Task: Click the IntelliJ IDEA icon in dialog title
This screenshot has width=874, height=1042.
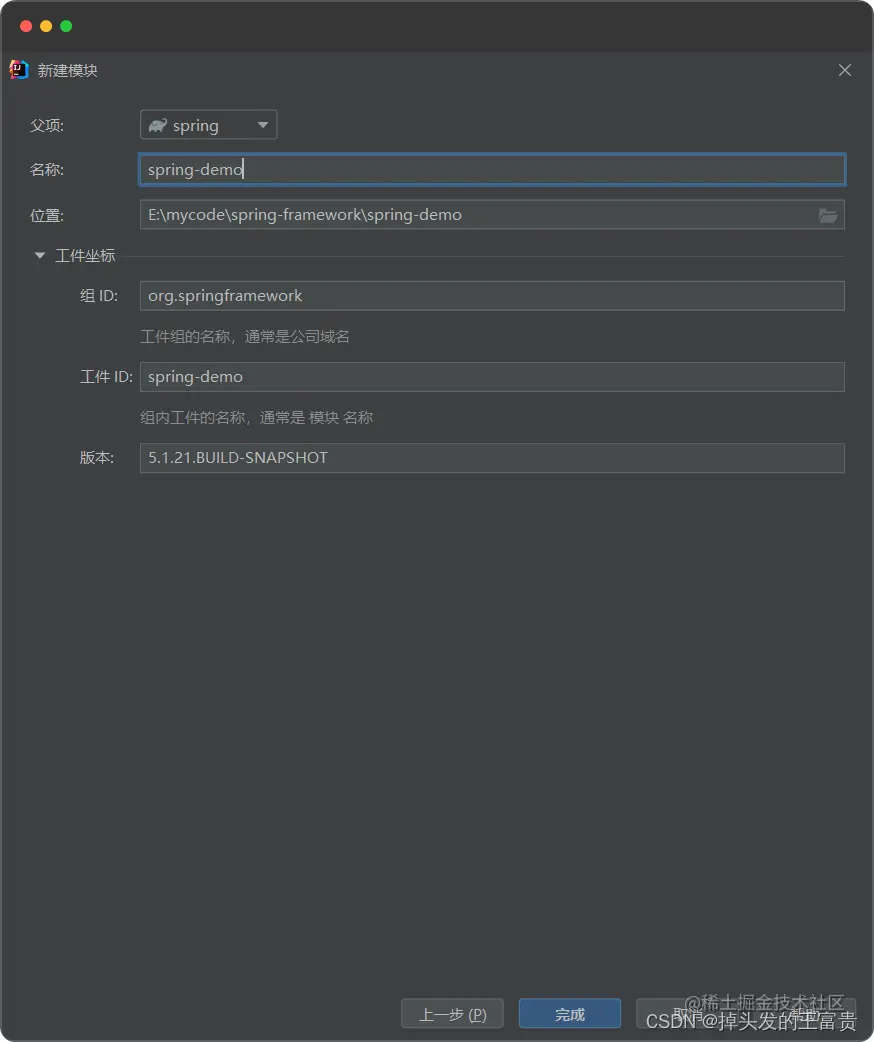Action: [x=19, y=70]
